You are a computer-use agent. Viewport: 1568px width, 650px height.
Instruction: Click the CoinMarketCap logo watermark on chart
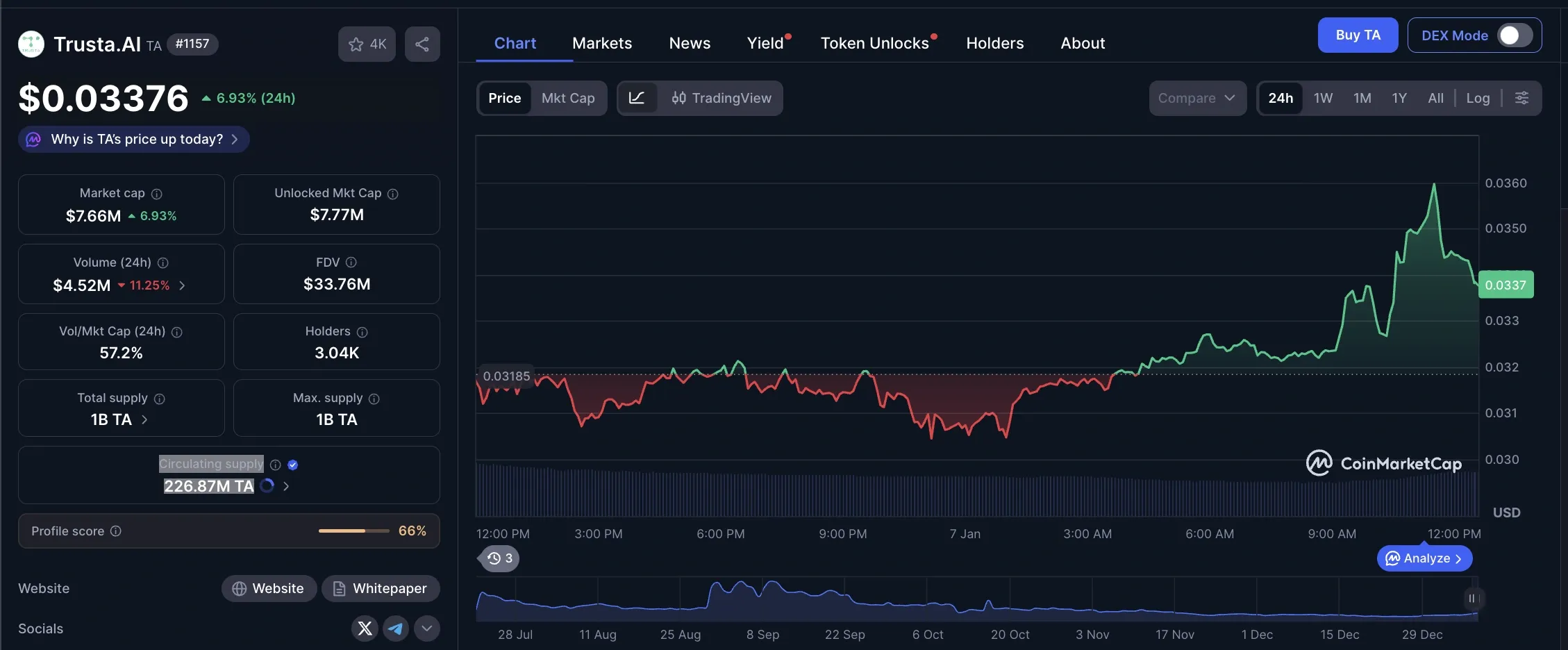pyautogui.click(x=1383, y=462)
